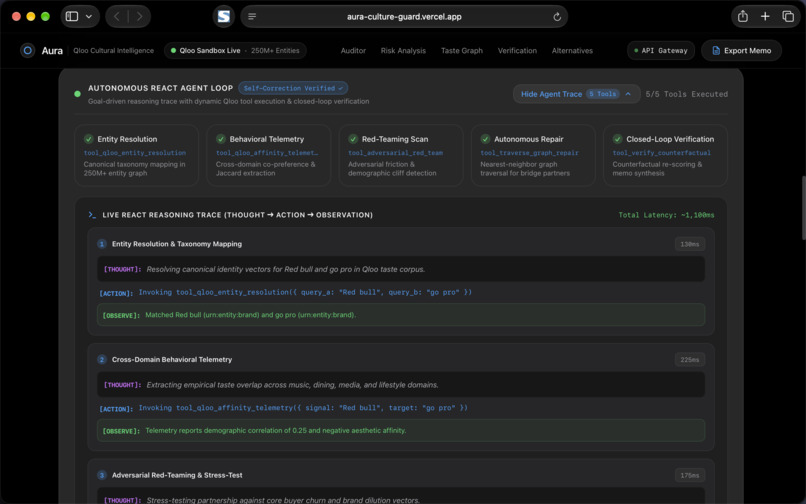
Task: Click tool_traverse_graph_repair code label
Action: 529,153
